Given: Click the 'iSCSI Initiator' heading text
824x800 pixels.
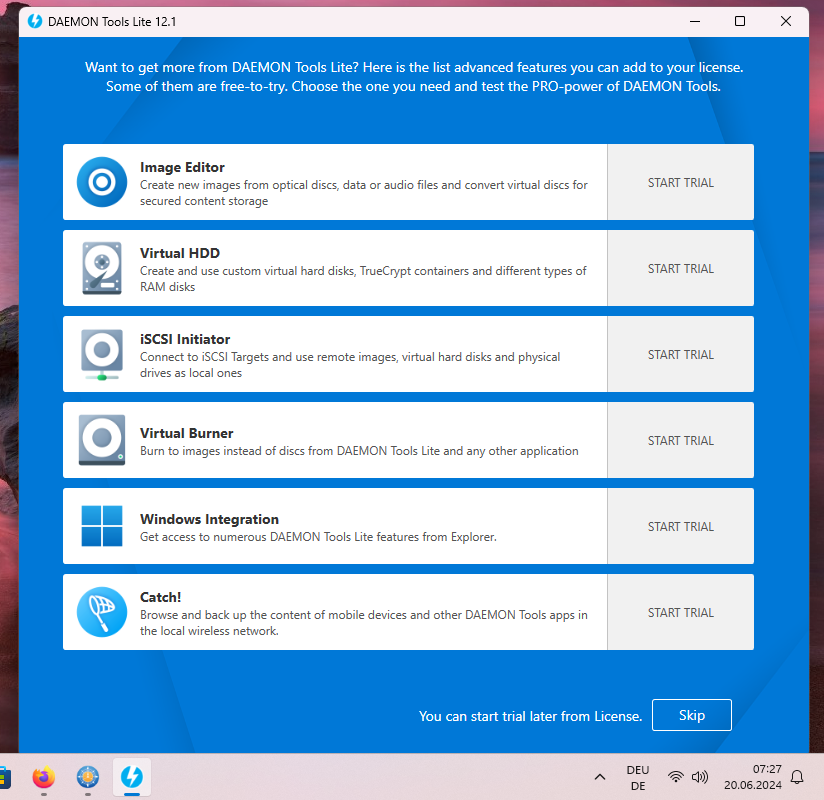Looking at the screenshot, I should 185,340.
